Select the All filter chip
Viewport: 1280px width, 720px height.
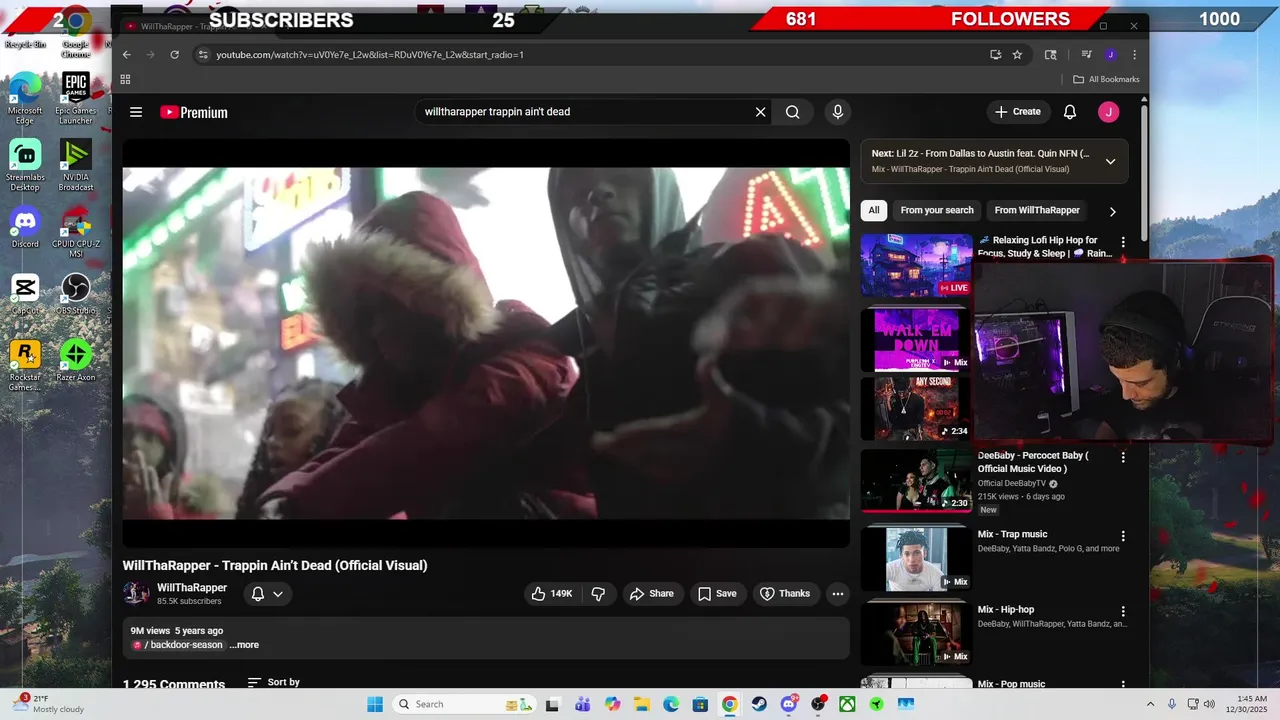874,210
